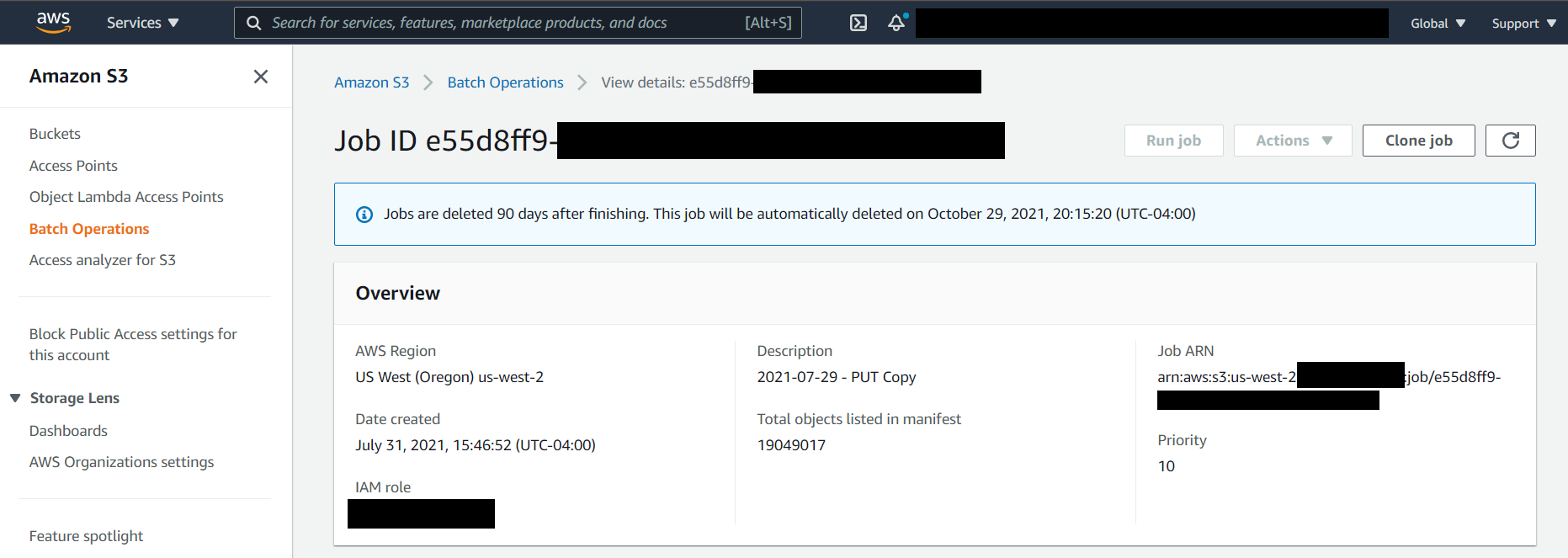Open the Actions dropdown menu
The image size is (1568, 558).
click(1292, 140)
